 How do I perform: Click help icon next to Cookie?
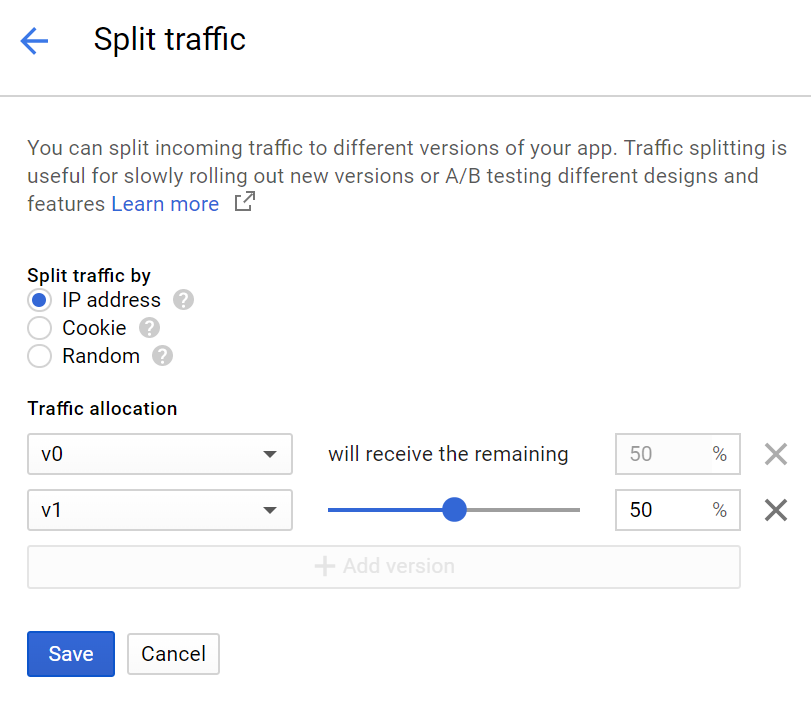pyautogui.click(x=149, y=328)
